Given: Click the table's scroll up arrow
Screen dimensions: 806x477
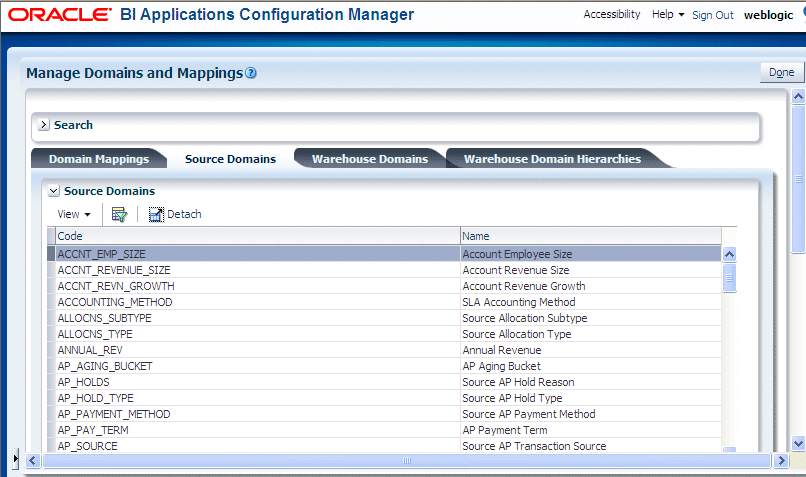Looking at the screenshot, I should [x=729, y=254].
